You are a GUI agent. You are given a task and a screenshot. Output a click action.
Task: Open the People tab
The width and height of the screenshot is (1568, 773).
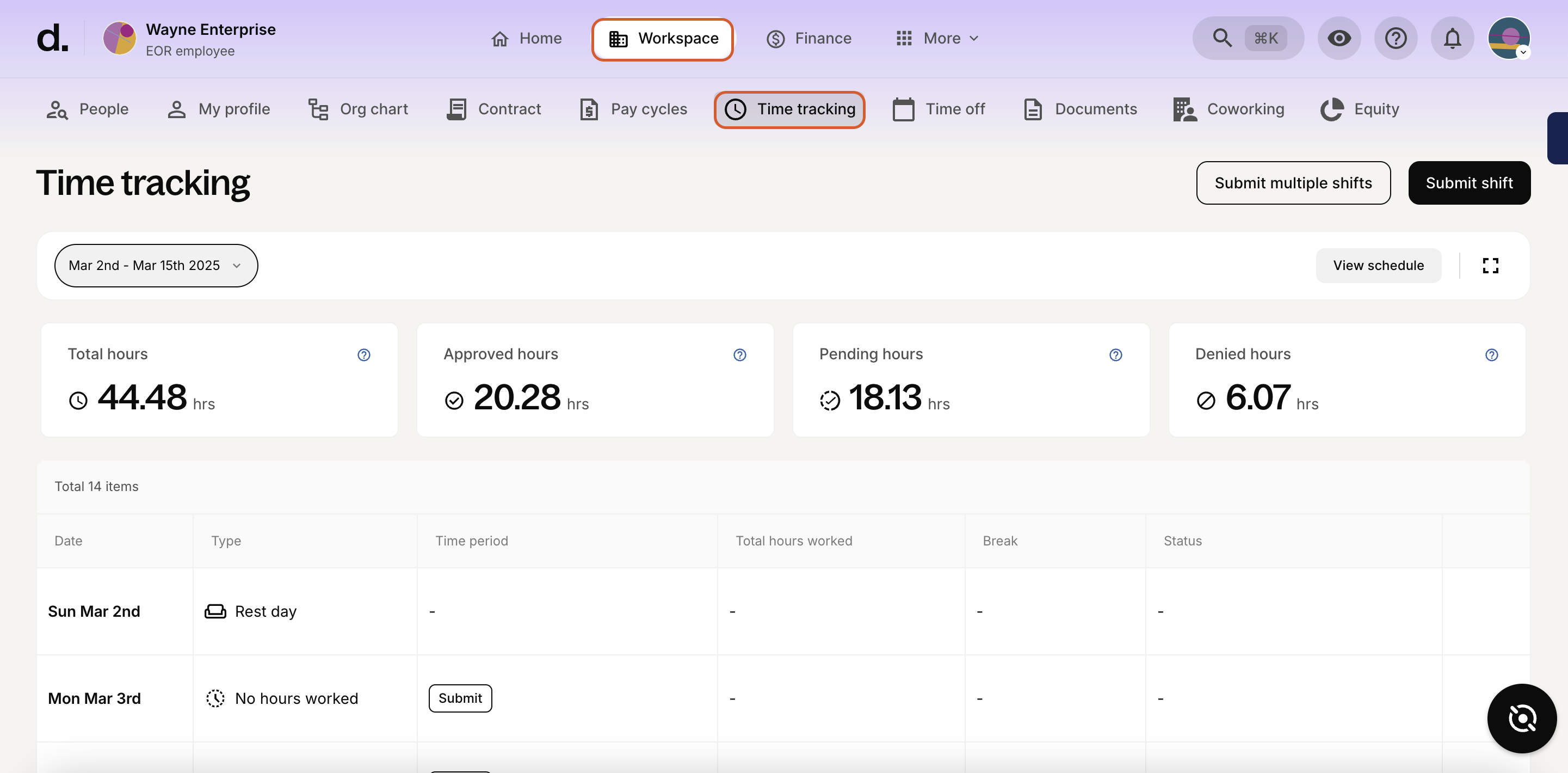click(88, 109)
